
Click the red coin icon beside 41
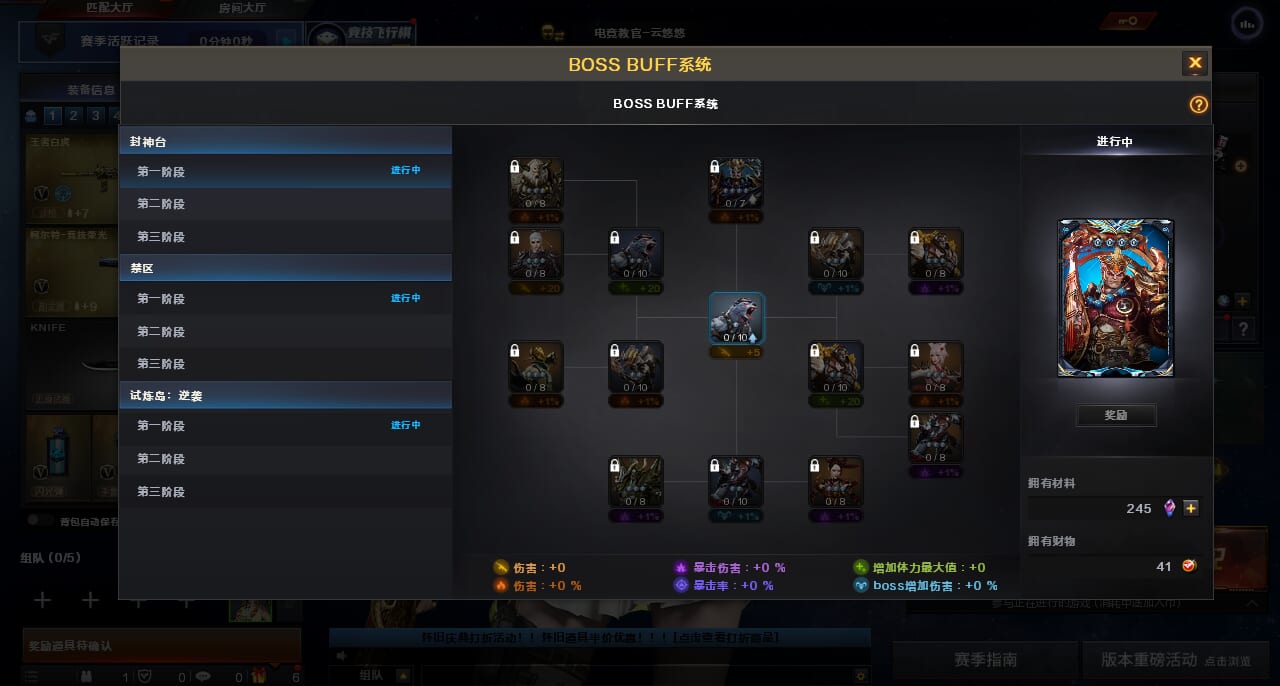[1190, 566]
